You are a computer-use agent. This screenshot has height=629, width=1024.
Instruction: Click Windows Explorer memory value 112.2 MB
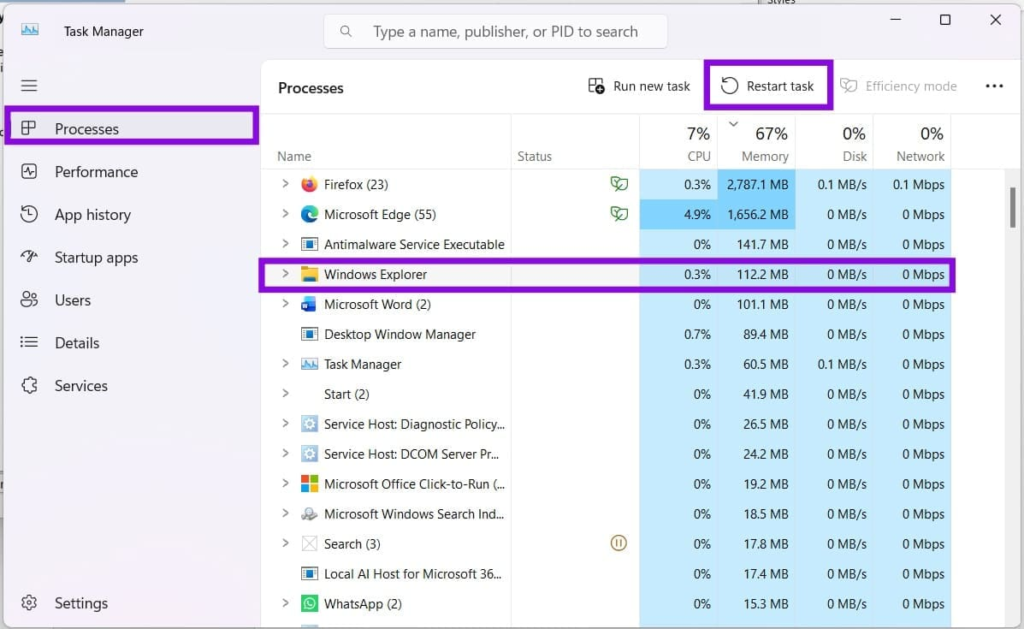[762, 274]
